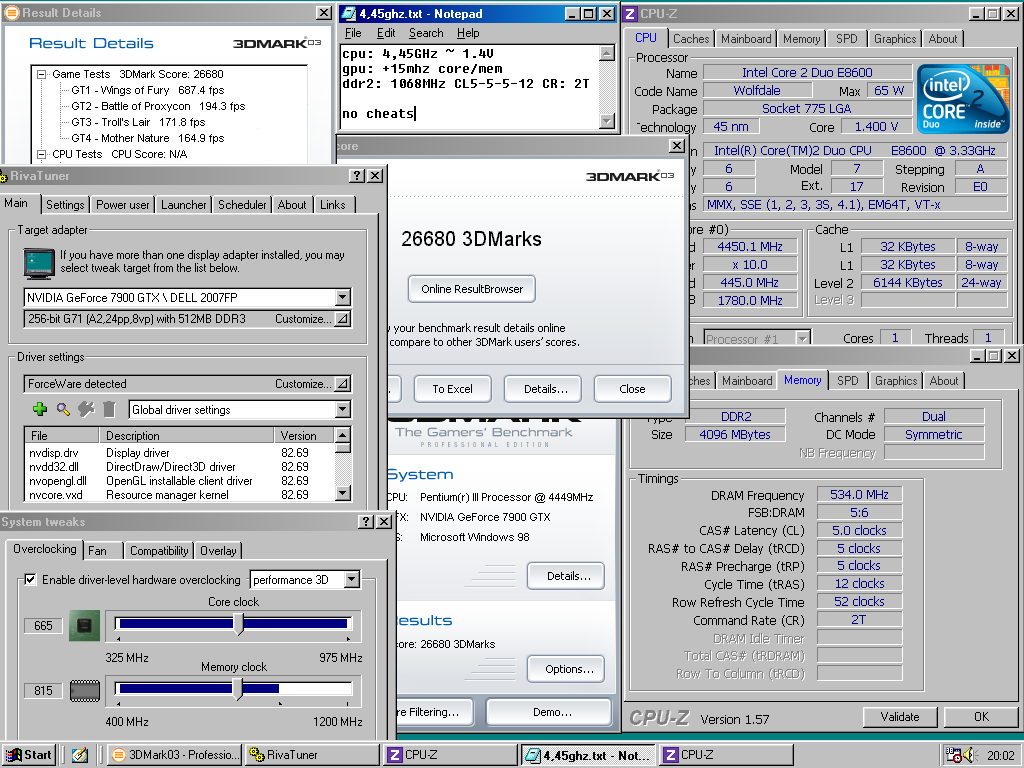Viewport: 1024px width, 768px height.
Task: Click the quick launch icon next to Start
Action: click(80, 755)
